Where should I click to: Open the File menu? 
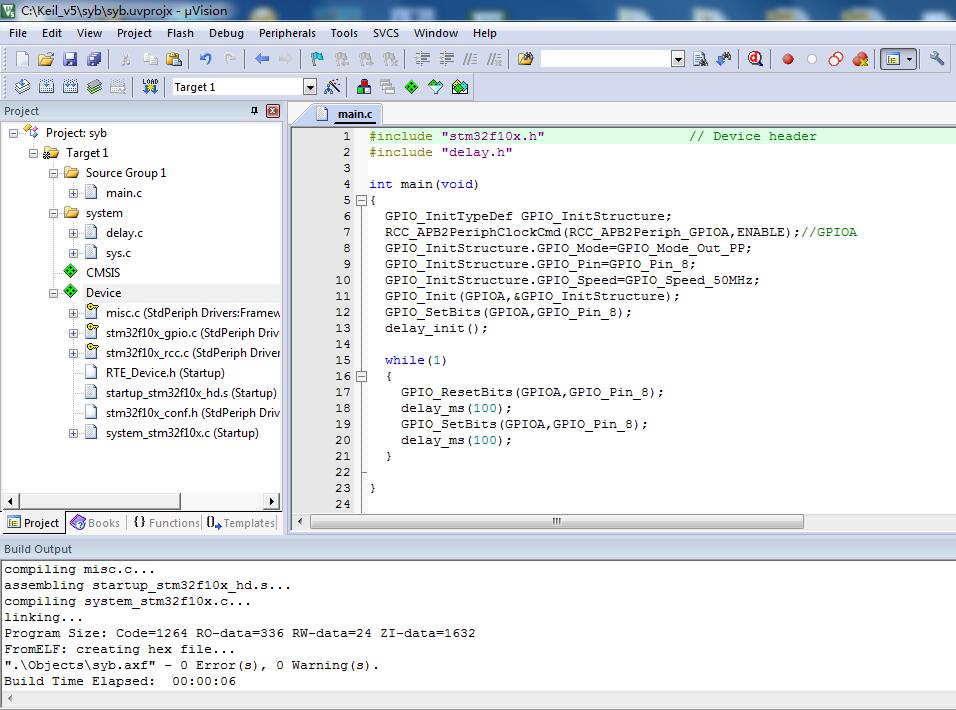point(18,33)
